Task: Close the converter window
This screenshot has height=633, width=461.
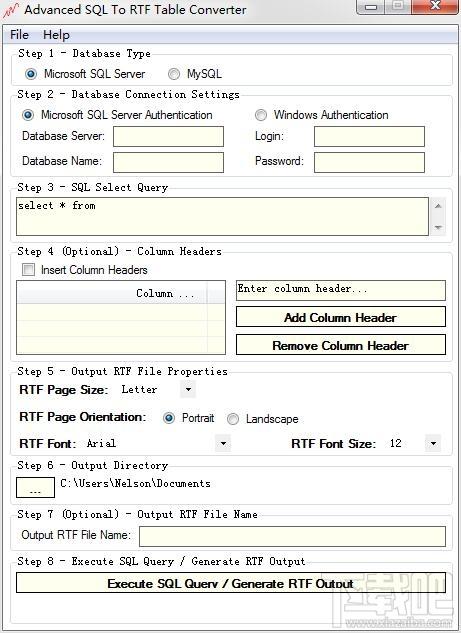Action: [436, 6]
